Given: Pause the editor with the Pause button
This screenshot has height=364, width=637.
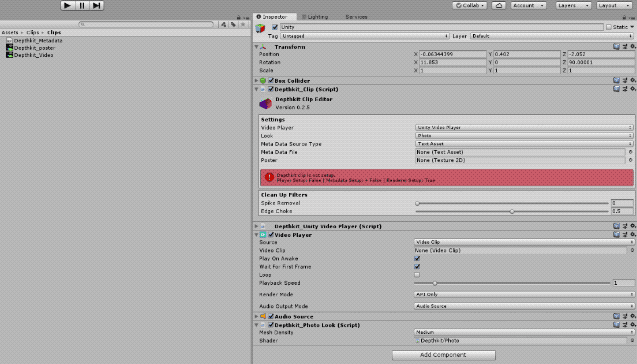Looking at the screenshot, I should pos(82,5).
